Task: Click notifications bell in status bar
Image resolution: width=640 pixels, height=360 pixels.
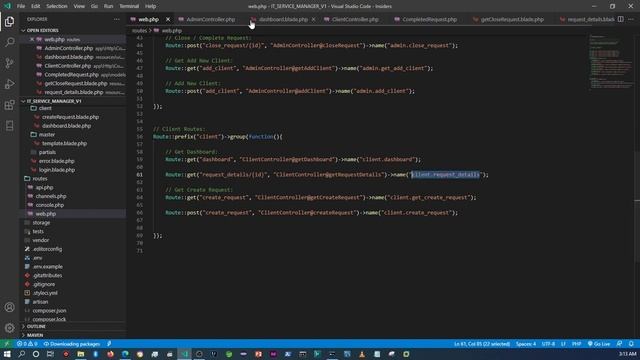Action: point(631,344)
